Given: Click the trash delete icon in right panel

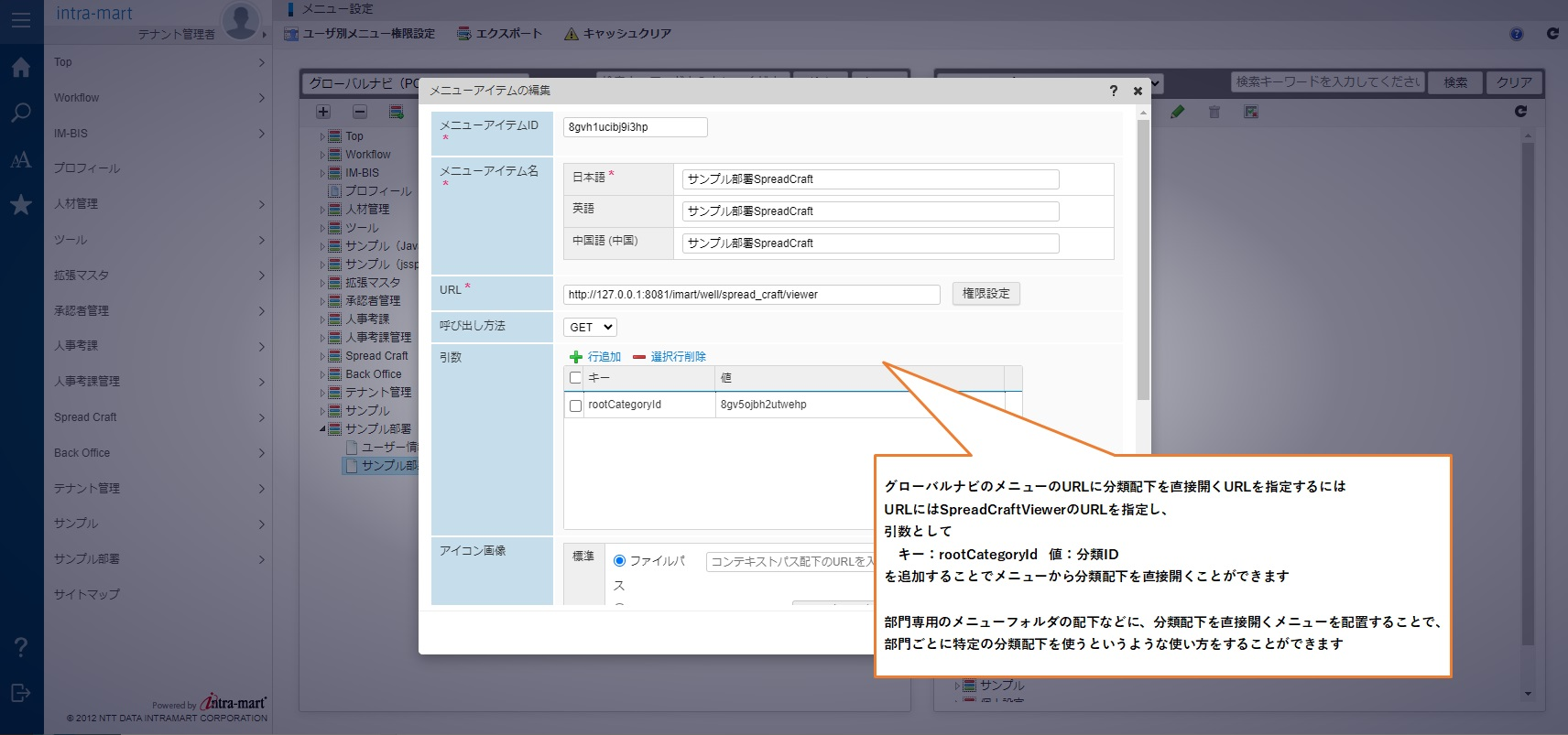Looking at the screenshot, I should [x=1214, y=112].
